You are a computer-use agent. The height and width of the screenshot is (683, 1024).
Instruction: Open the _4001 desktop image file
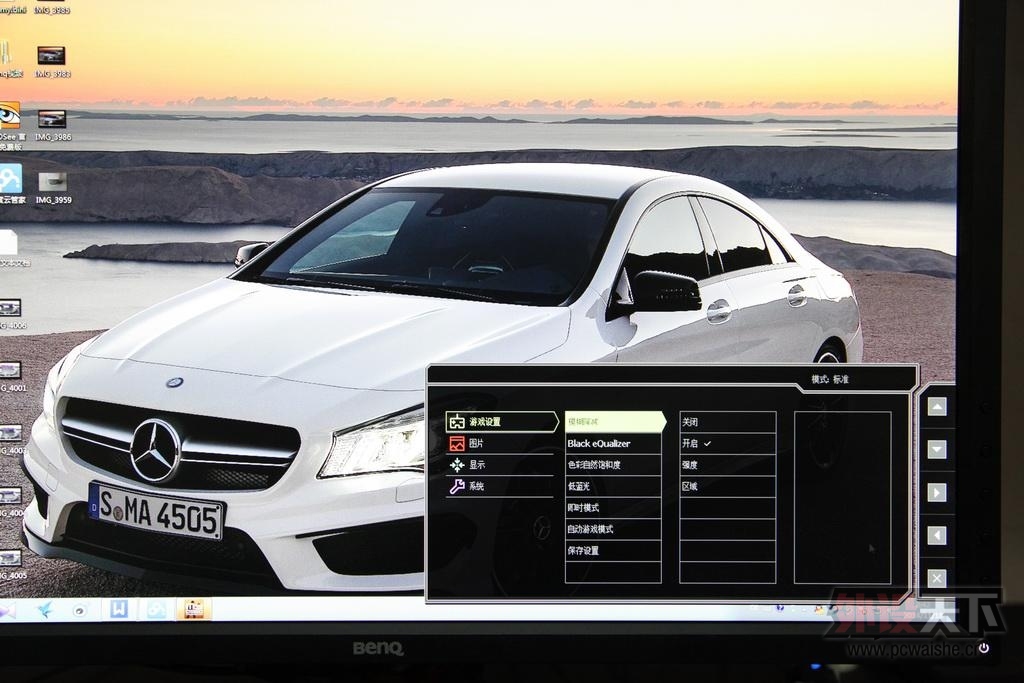coord(11,377)
